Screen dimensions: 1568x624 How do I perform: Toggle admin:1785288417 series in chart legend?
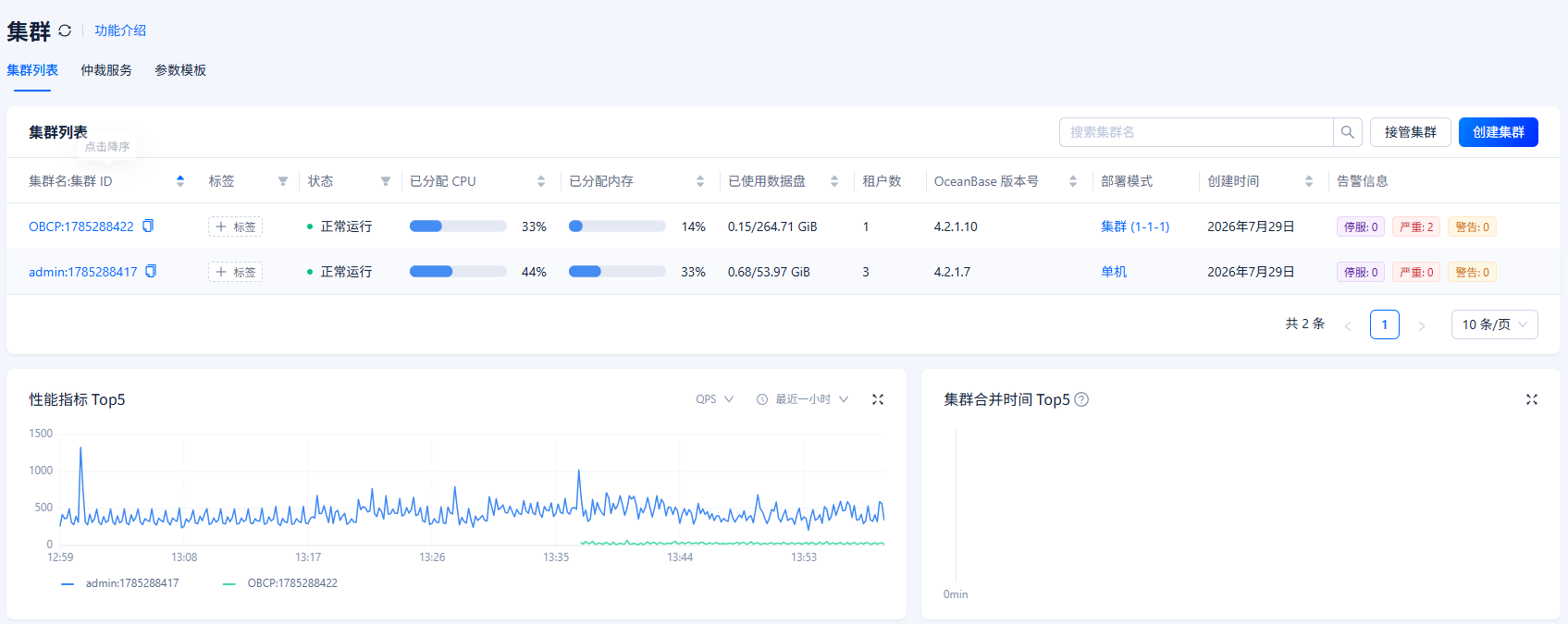point(119,583)
